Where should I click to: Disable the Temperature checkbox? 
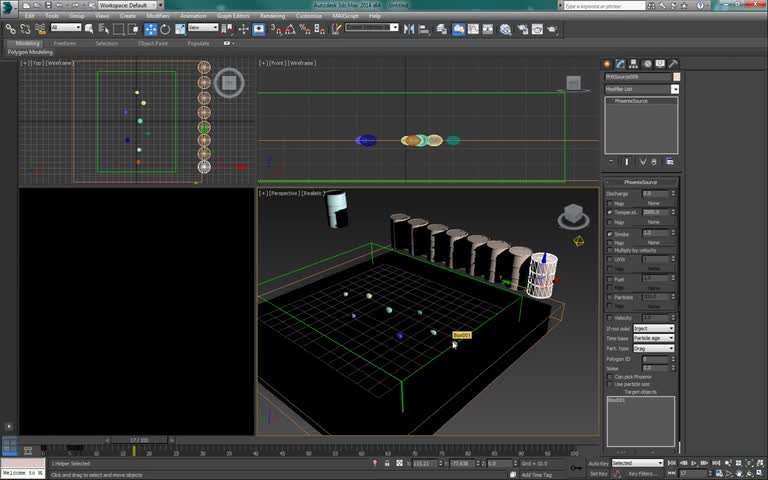pyautogui.click(x=610, y=212)
